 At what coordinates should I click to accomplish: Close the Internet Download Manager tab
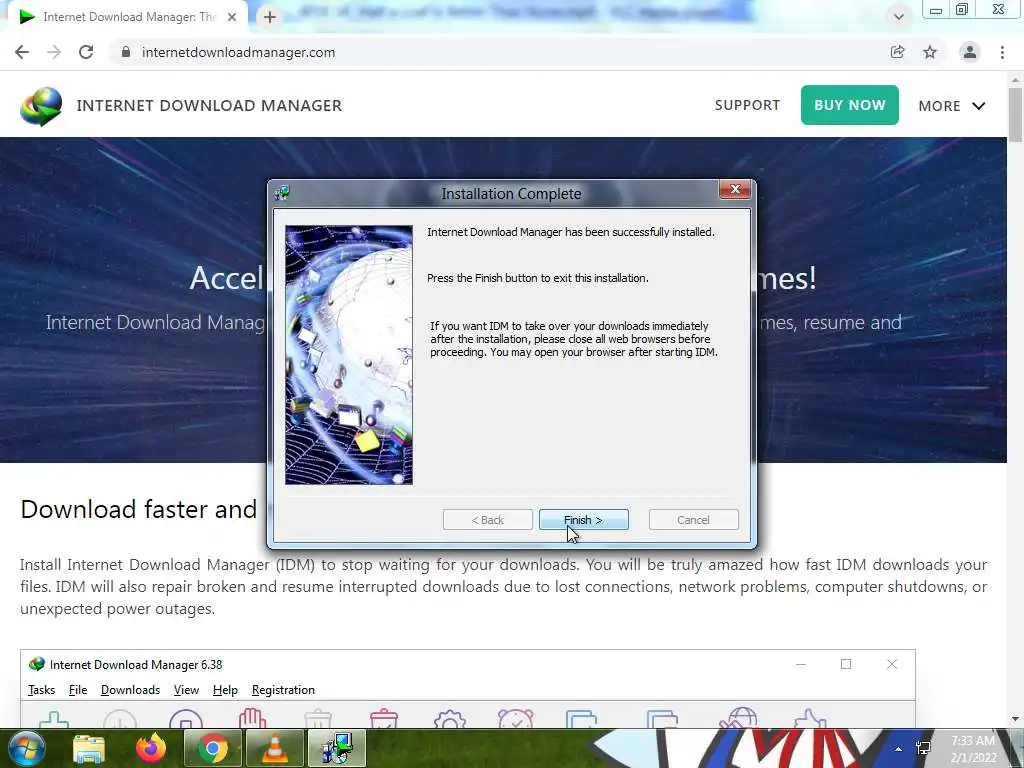(232, 17)
